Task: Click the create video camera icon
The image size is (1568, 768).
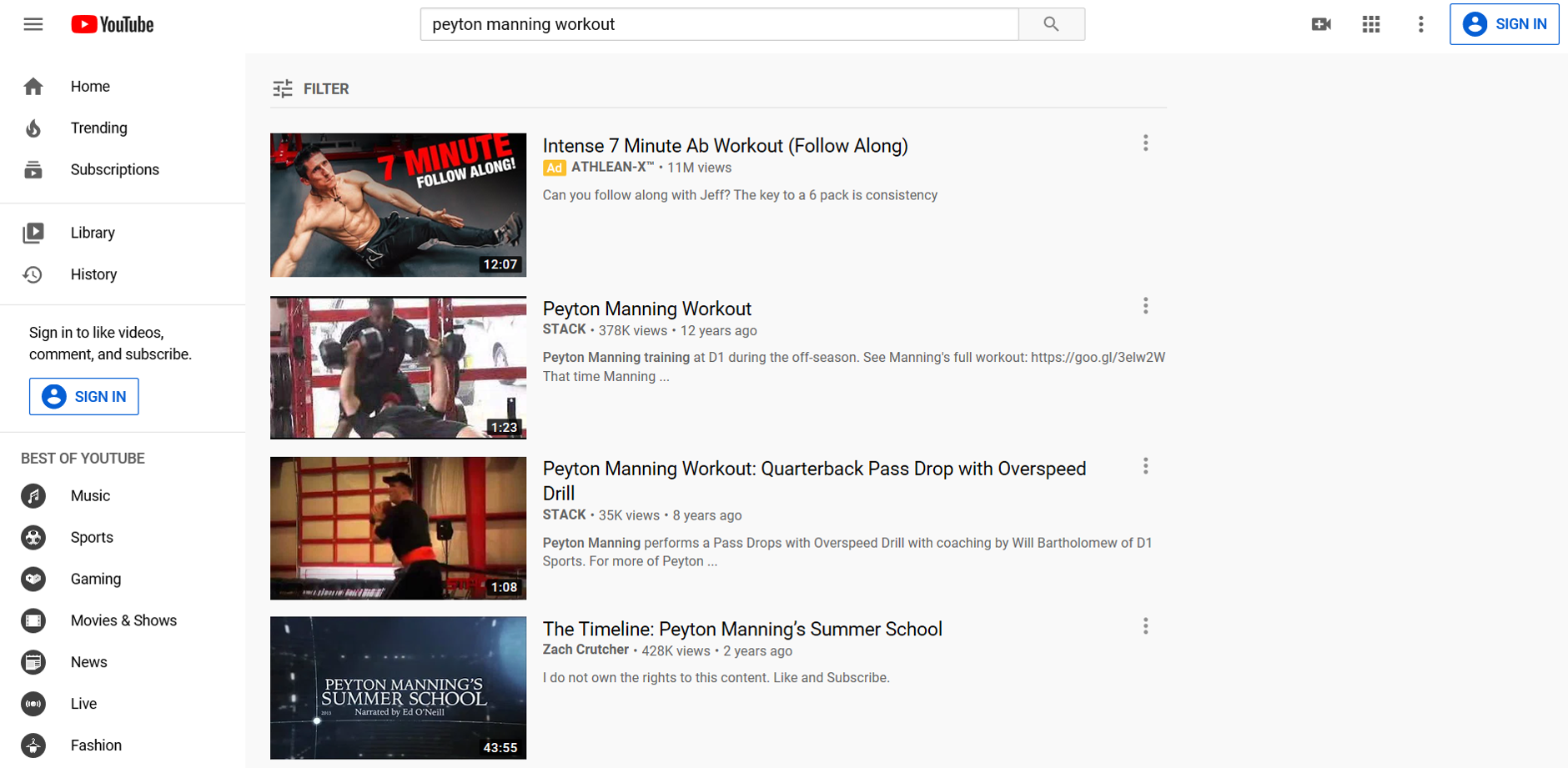Action: 1321,24
